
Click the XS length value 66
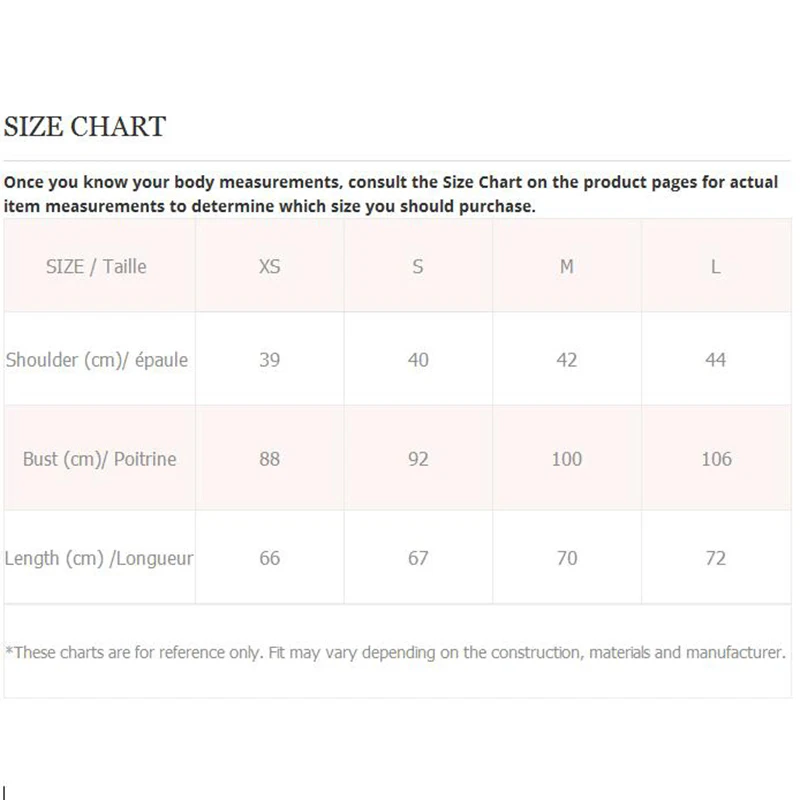click(x=270, y=558)
